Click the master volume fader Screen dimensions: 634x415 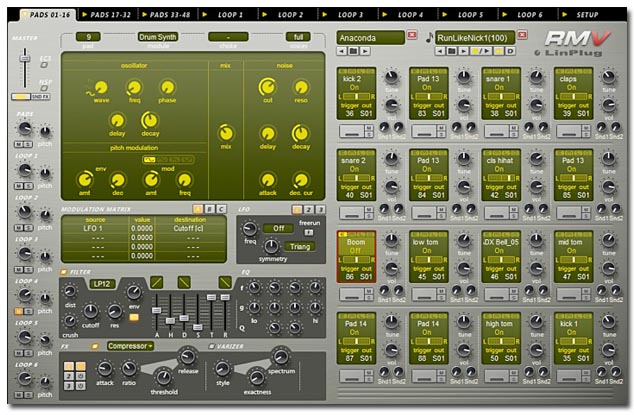(25, 59)
